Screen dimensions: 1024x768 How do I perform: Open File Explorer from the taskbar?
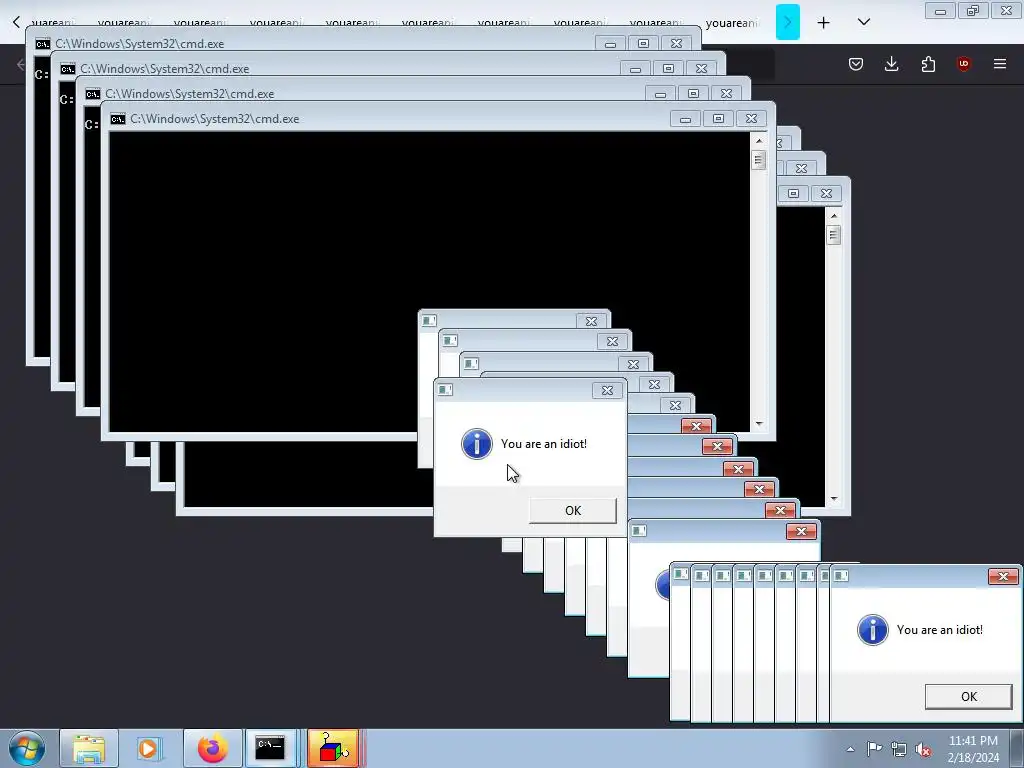[x=89, y=748]
